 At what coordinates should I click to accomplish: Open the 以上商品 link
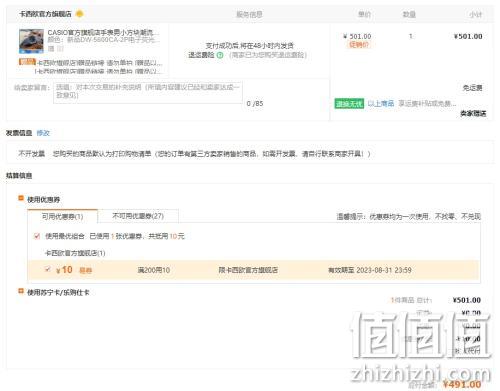381,104
